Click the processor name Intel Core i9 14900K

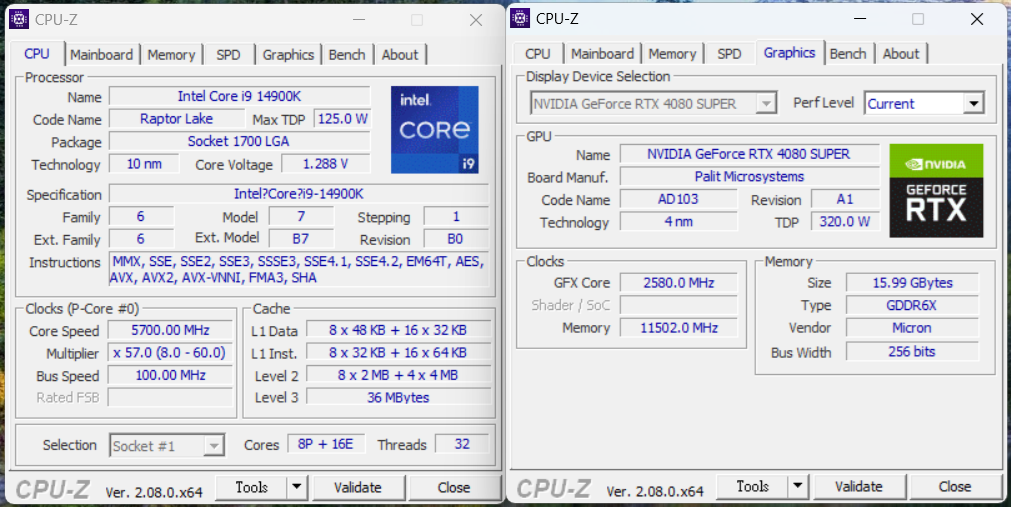pos(239,96)
